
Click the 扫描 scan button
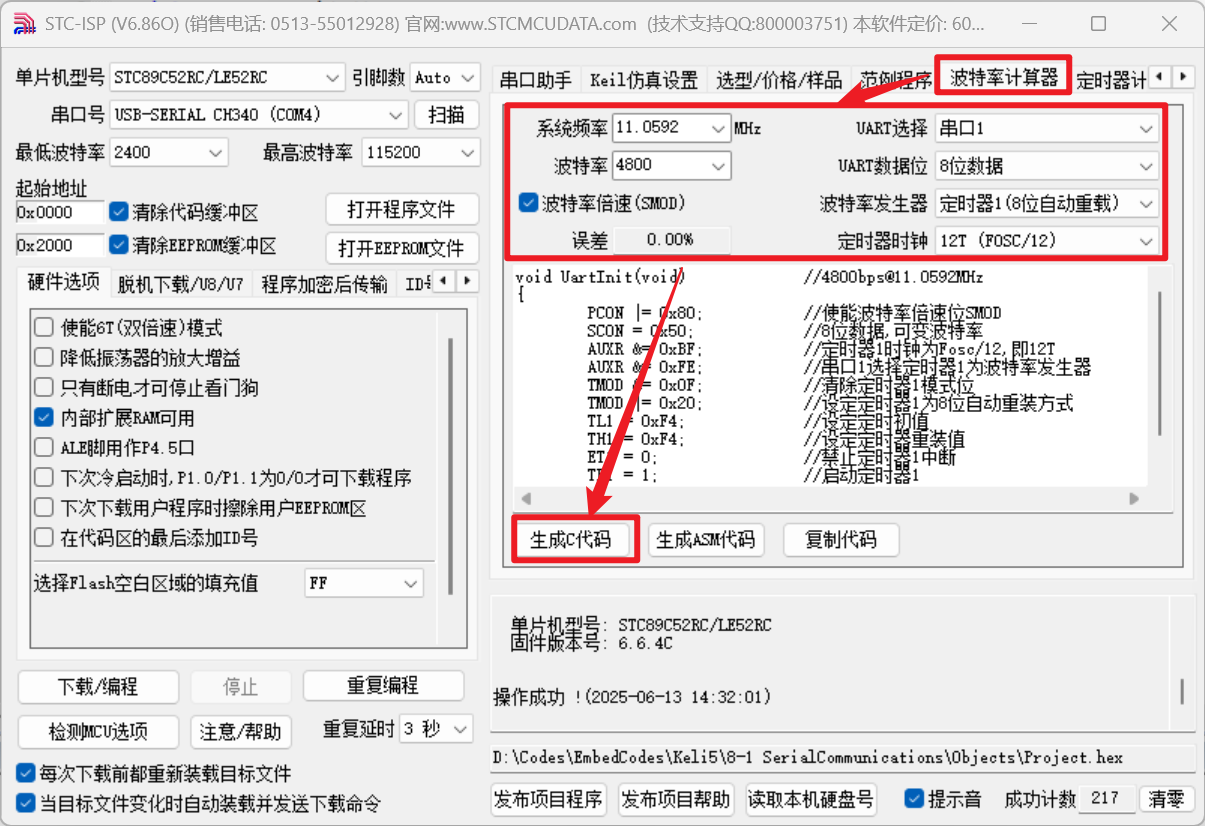pos(446,114)
